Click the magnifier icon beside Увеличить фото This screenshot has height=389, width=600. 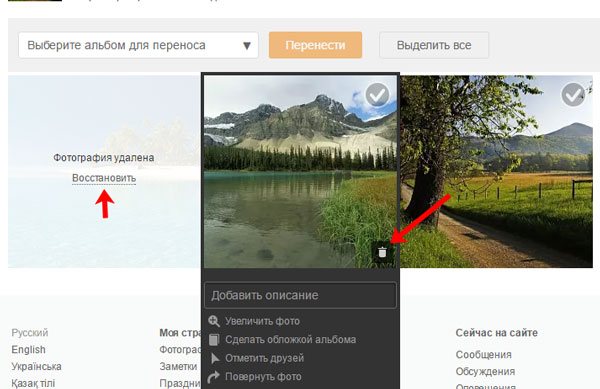214,321
